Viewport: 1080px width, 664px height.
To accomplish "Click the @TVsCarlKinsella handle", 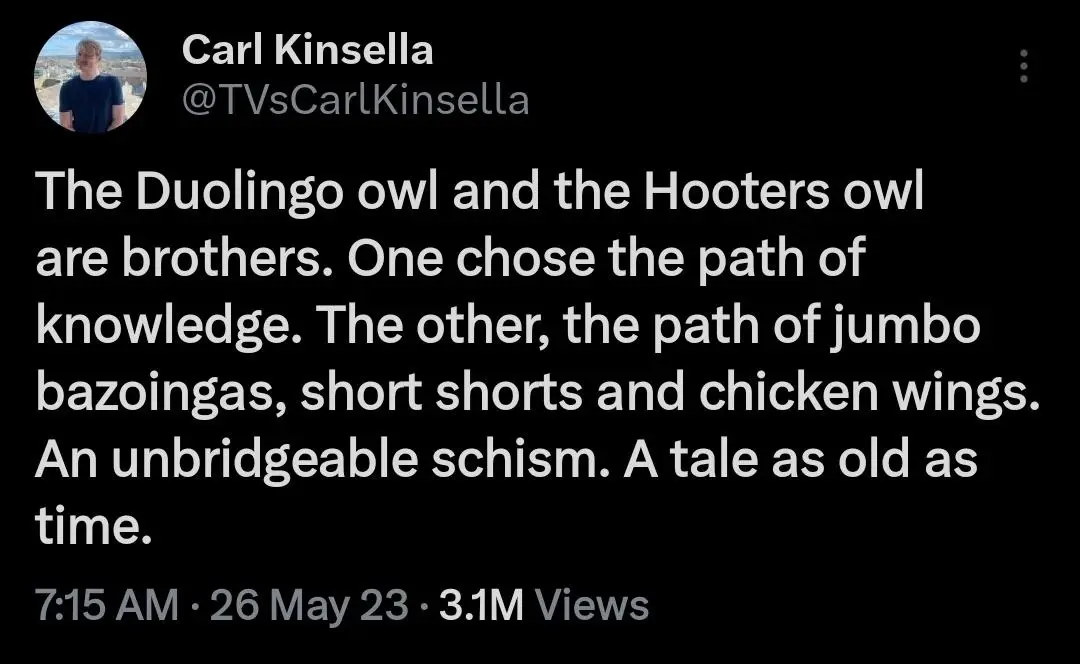I will coord(355,99).
